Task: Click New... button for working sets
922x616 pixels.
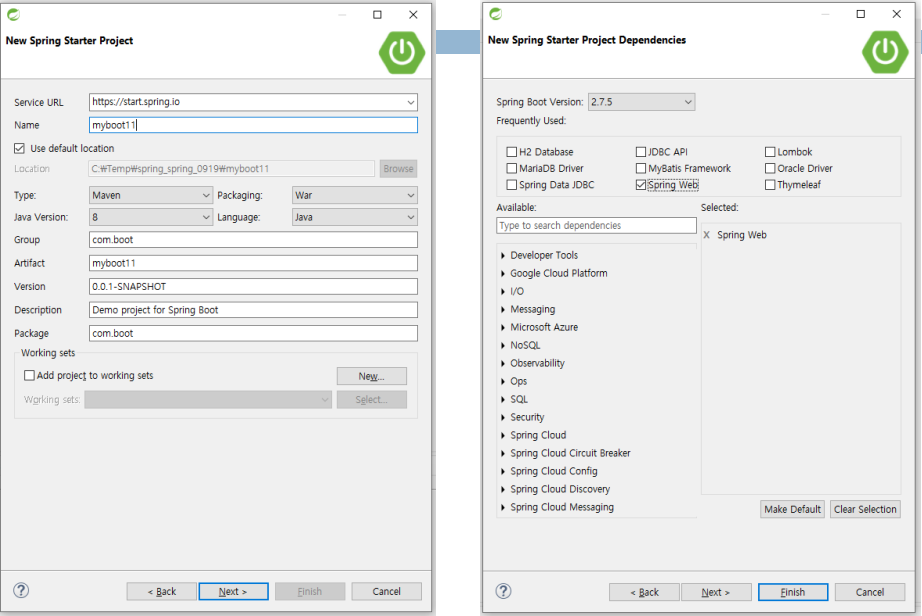Action: pyautogui.click(x=371, y=376)
